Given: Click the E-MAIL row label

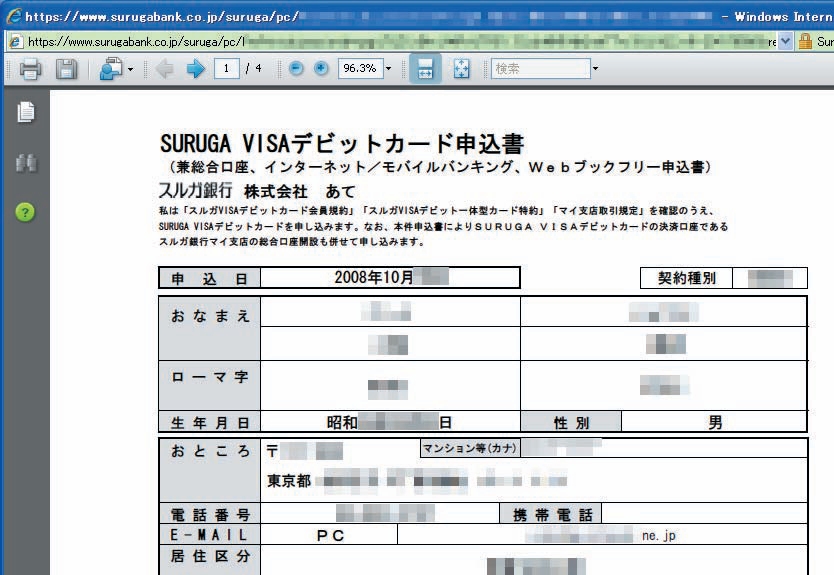Looking at the screenshot, I should pyautogui.click(x=210, y=535).
